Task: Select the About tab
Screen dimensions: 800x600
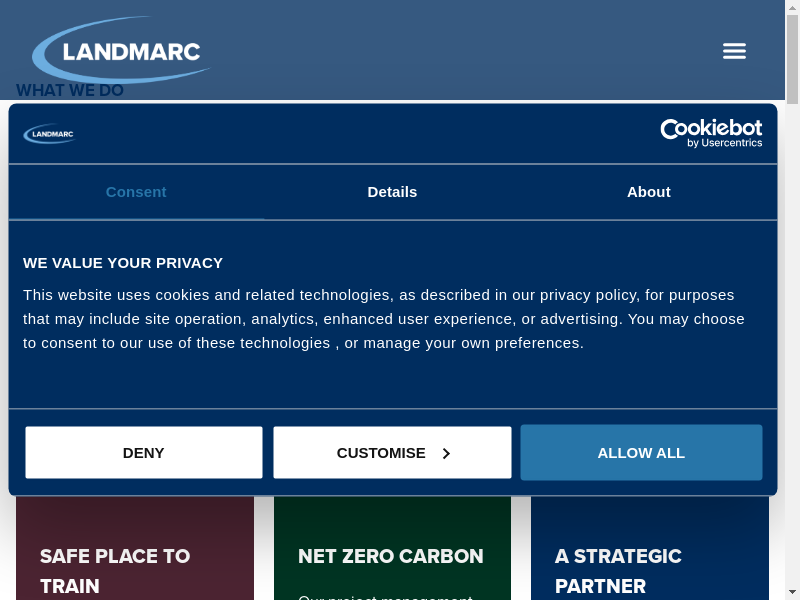Action: click(648, 192)
